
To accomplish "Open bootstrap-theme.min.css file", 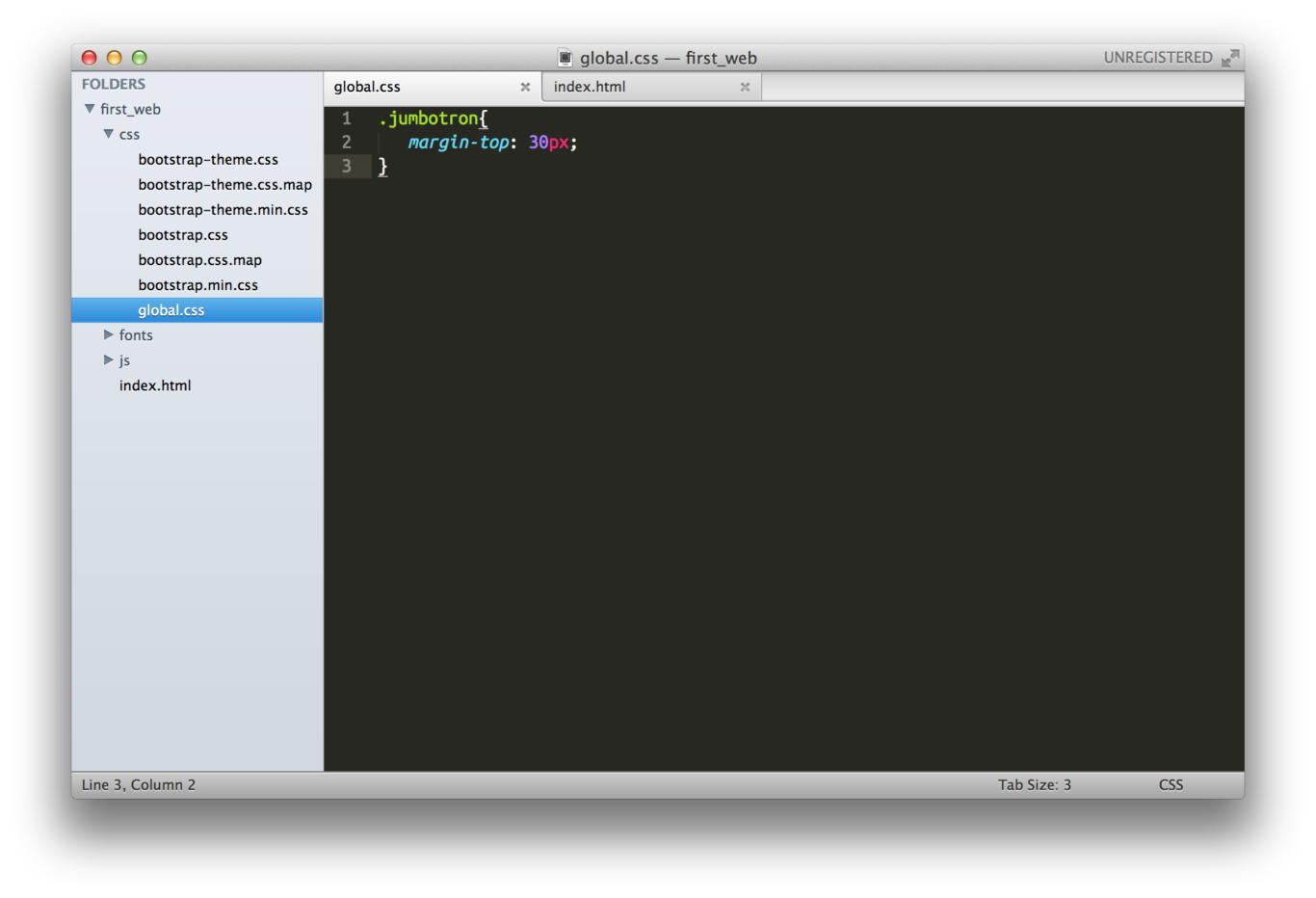I will click(x=223, y=209).
